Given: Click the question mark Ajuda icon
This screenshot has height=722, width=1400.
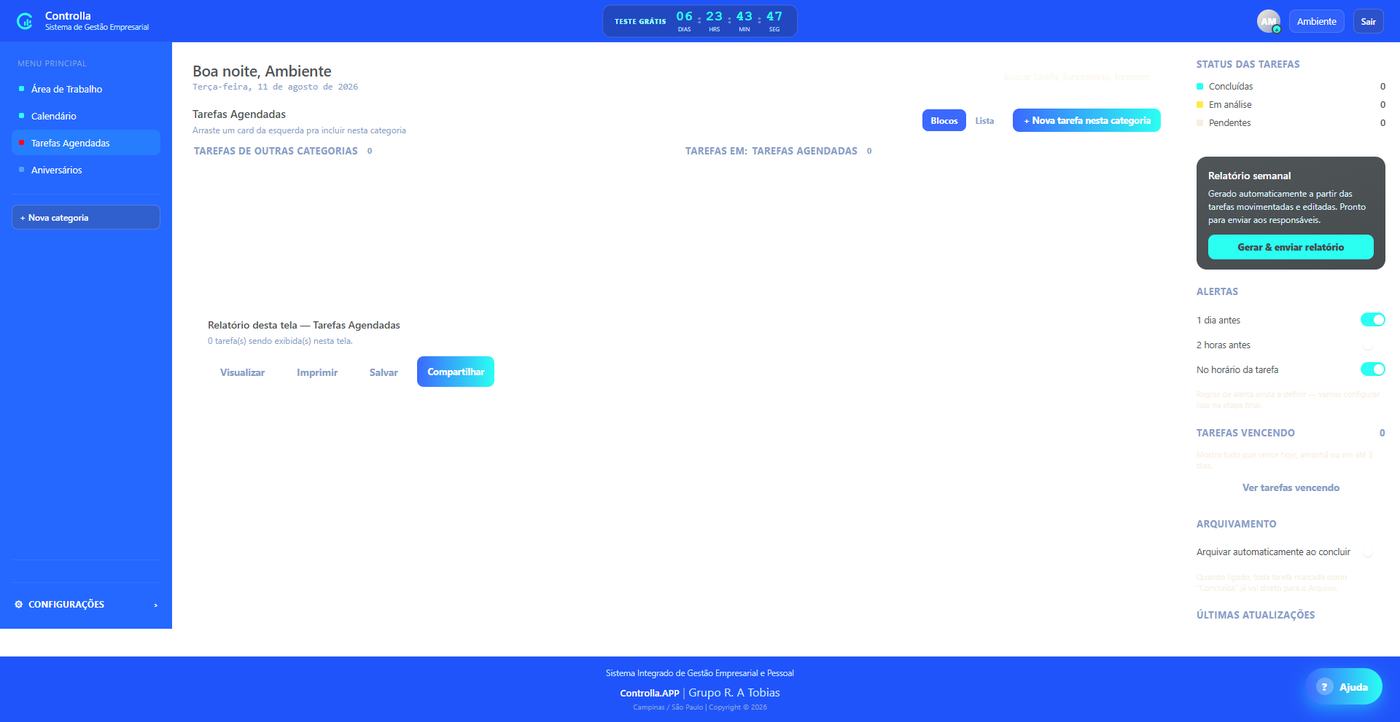Looking at the screenshot, I should (x=1324, y=687).
